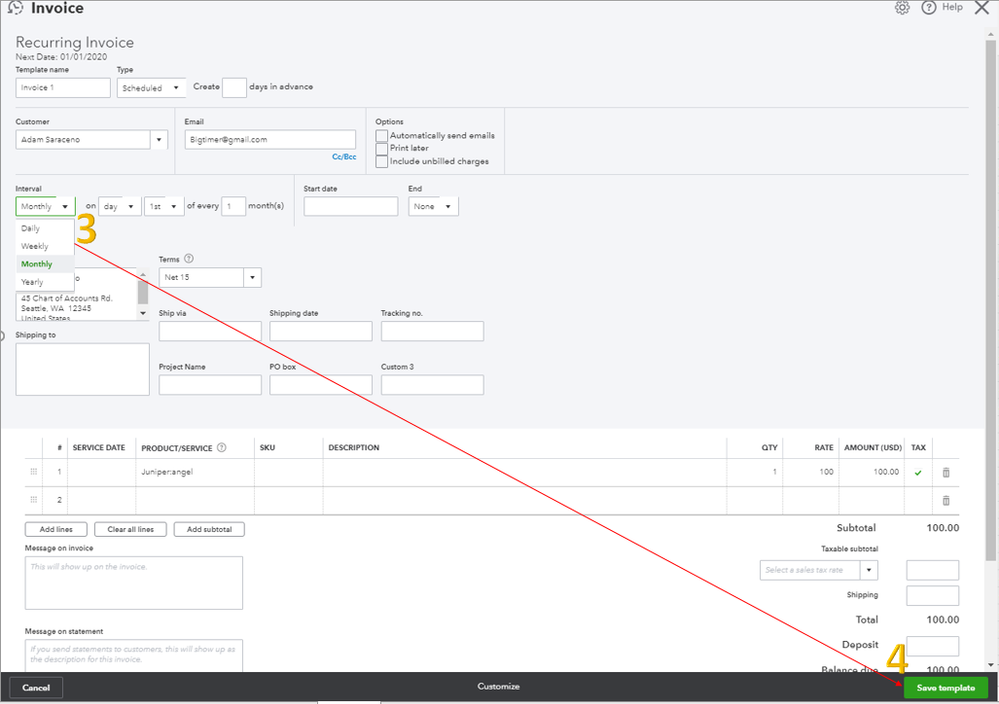Enable Automatically send emails
This screenshot has height=704, width=999.
coord(382,136)
